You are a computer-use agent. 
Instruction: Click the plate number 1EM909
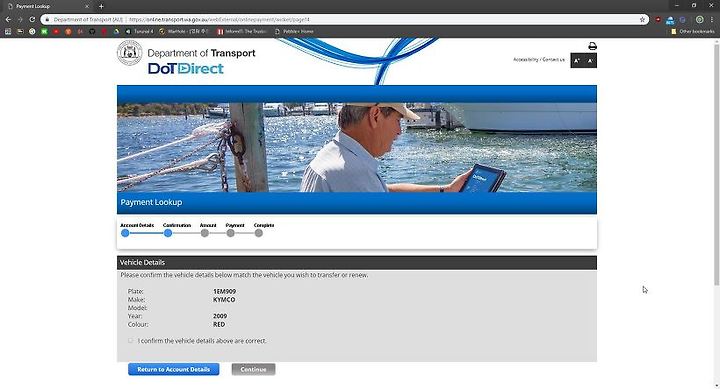225,291
